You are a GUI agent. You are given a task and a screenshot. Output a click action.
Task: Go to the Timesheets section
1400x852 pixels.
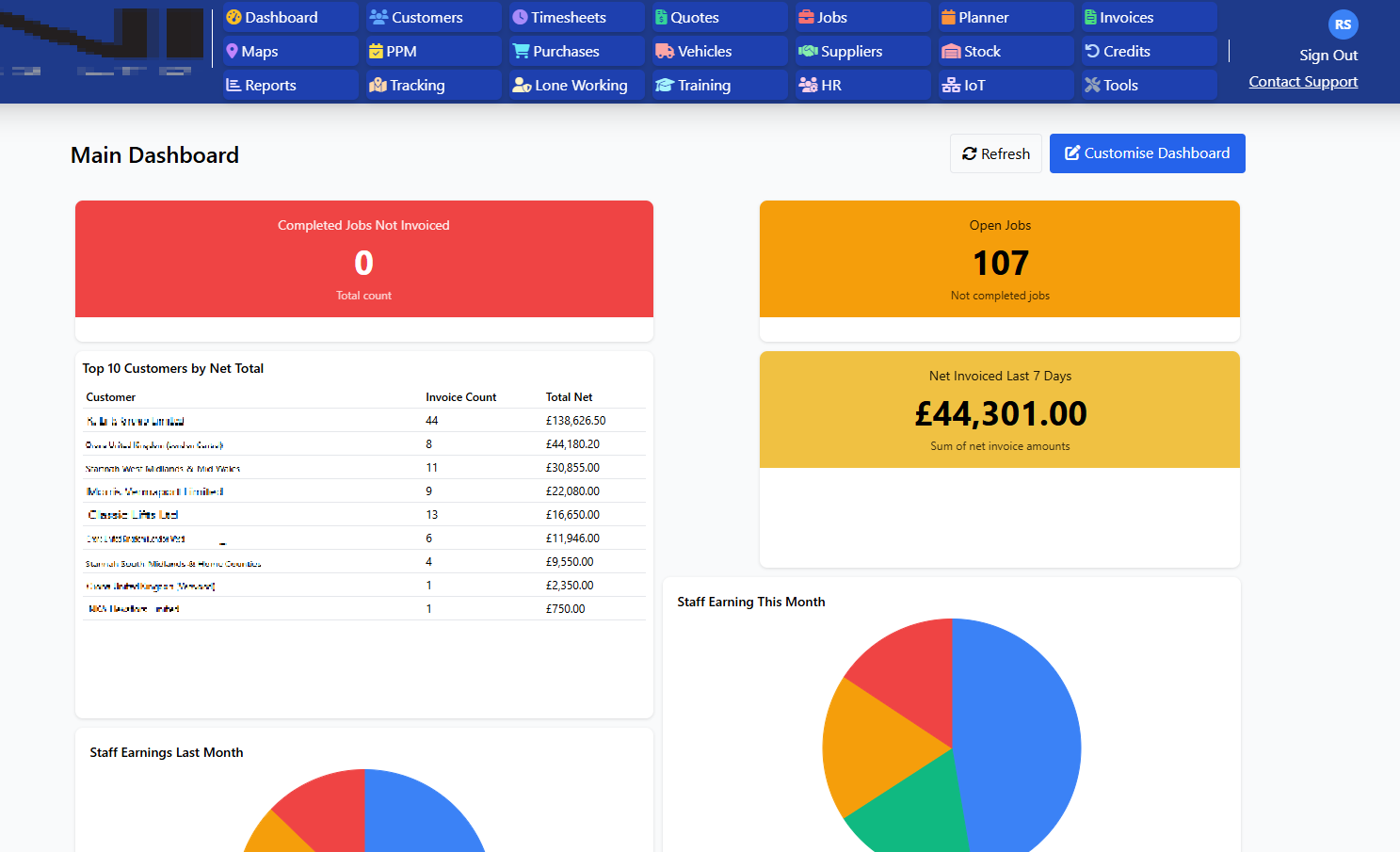click(x=576, y=17)
